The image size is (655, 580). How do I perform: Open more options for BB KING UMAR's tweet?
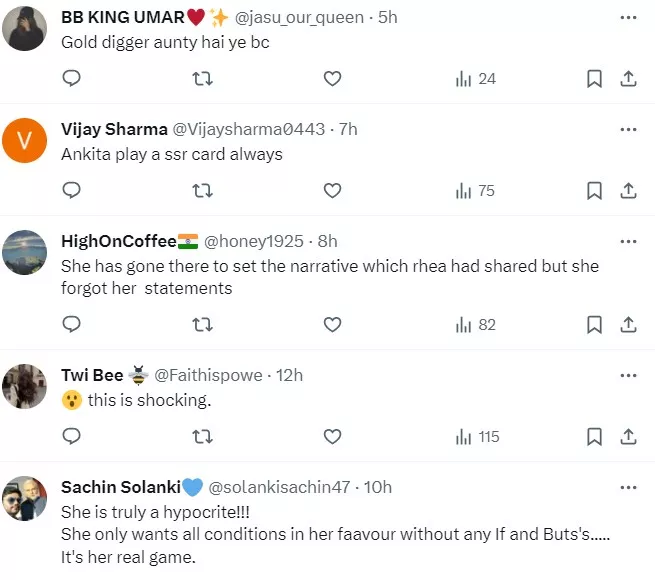pos(628,19)
